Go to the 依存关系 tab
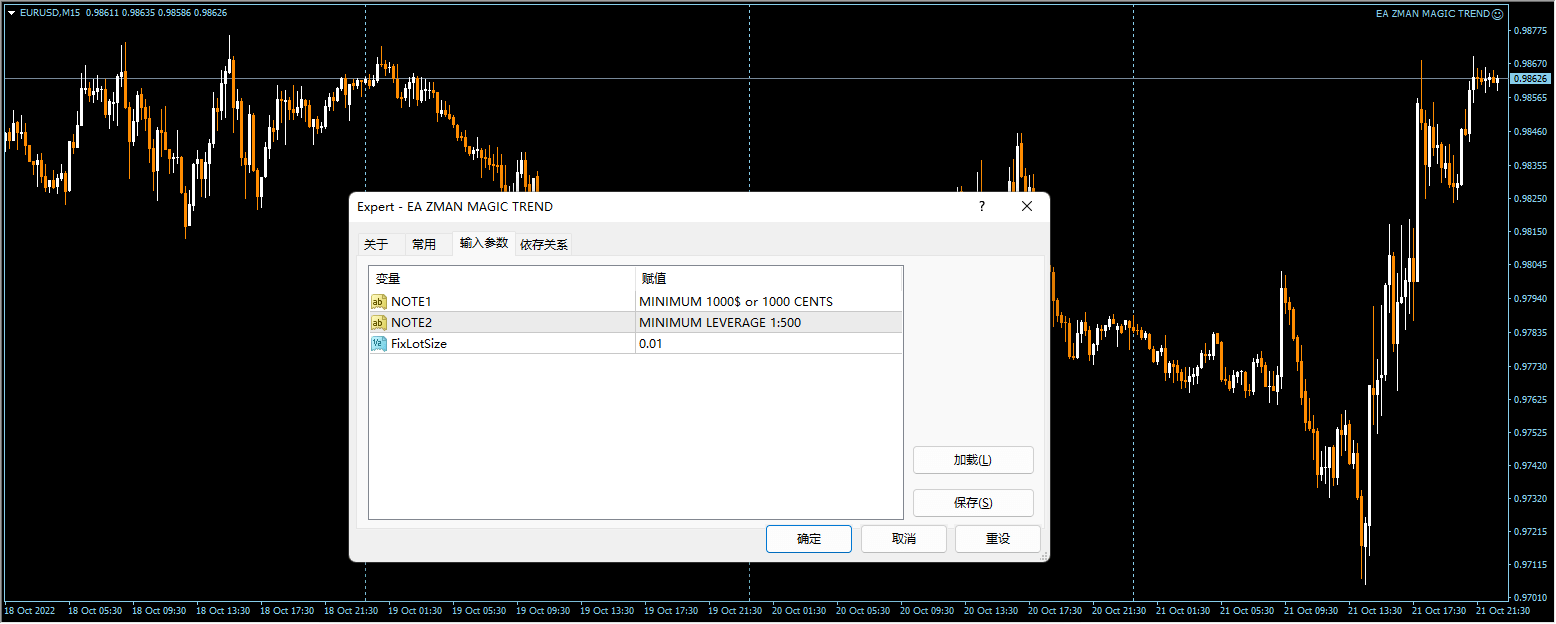The width and height of the screenshot is (1556, 624). 544,245
